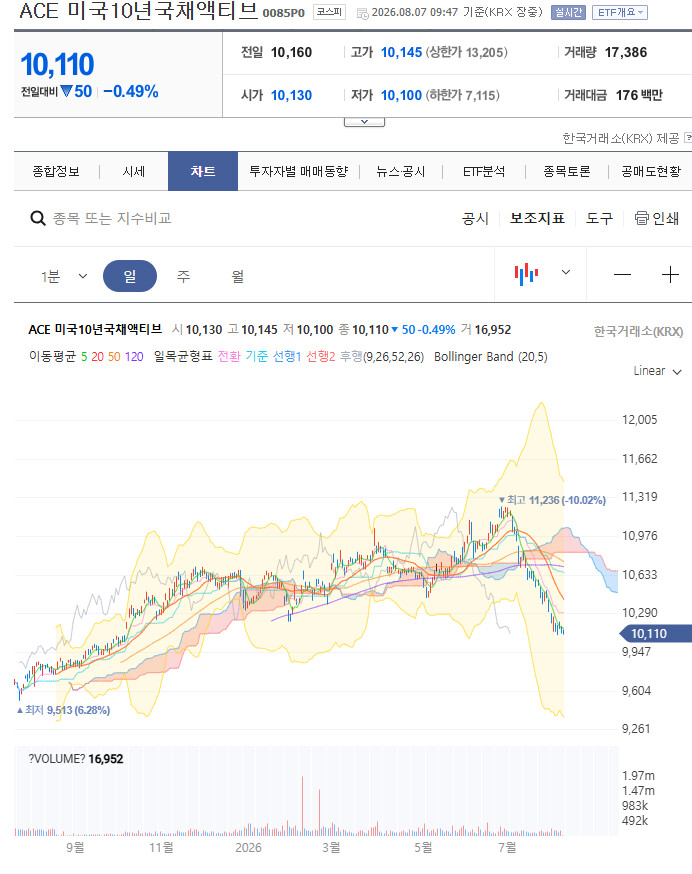Click the 실시간 realtime badge
692x874 pixels.
pyautogui.click(x=568, y=12)
